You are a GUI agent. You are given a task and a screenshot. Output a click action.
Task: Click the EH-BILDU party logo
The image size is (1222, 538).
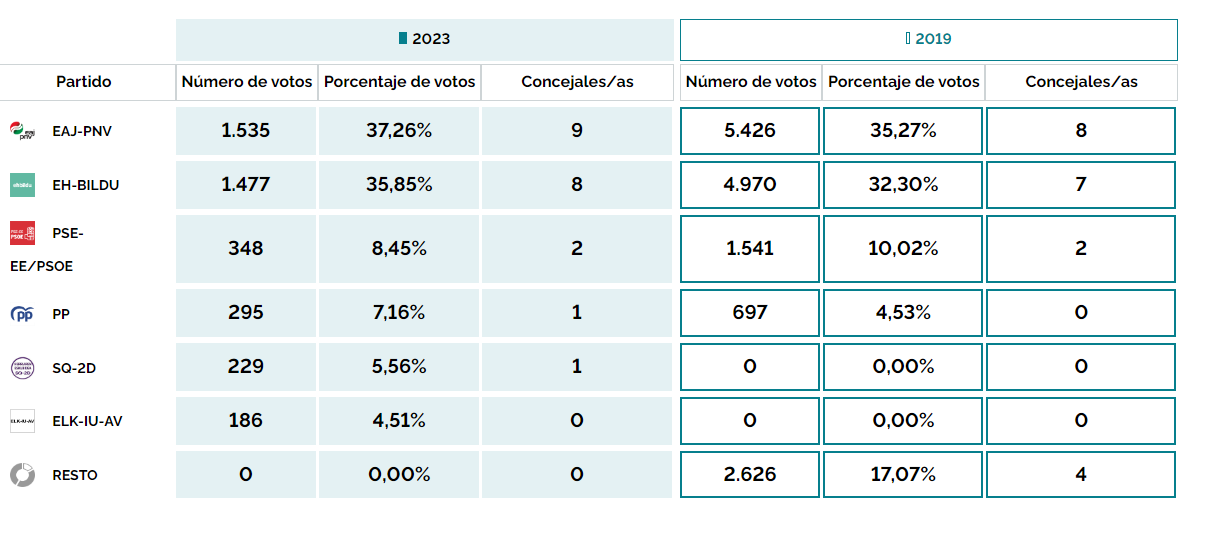22,185
